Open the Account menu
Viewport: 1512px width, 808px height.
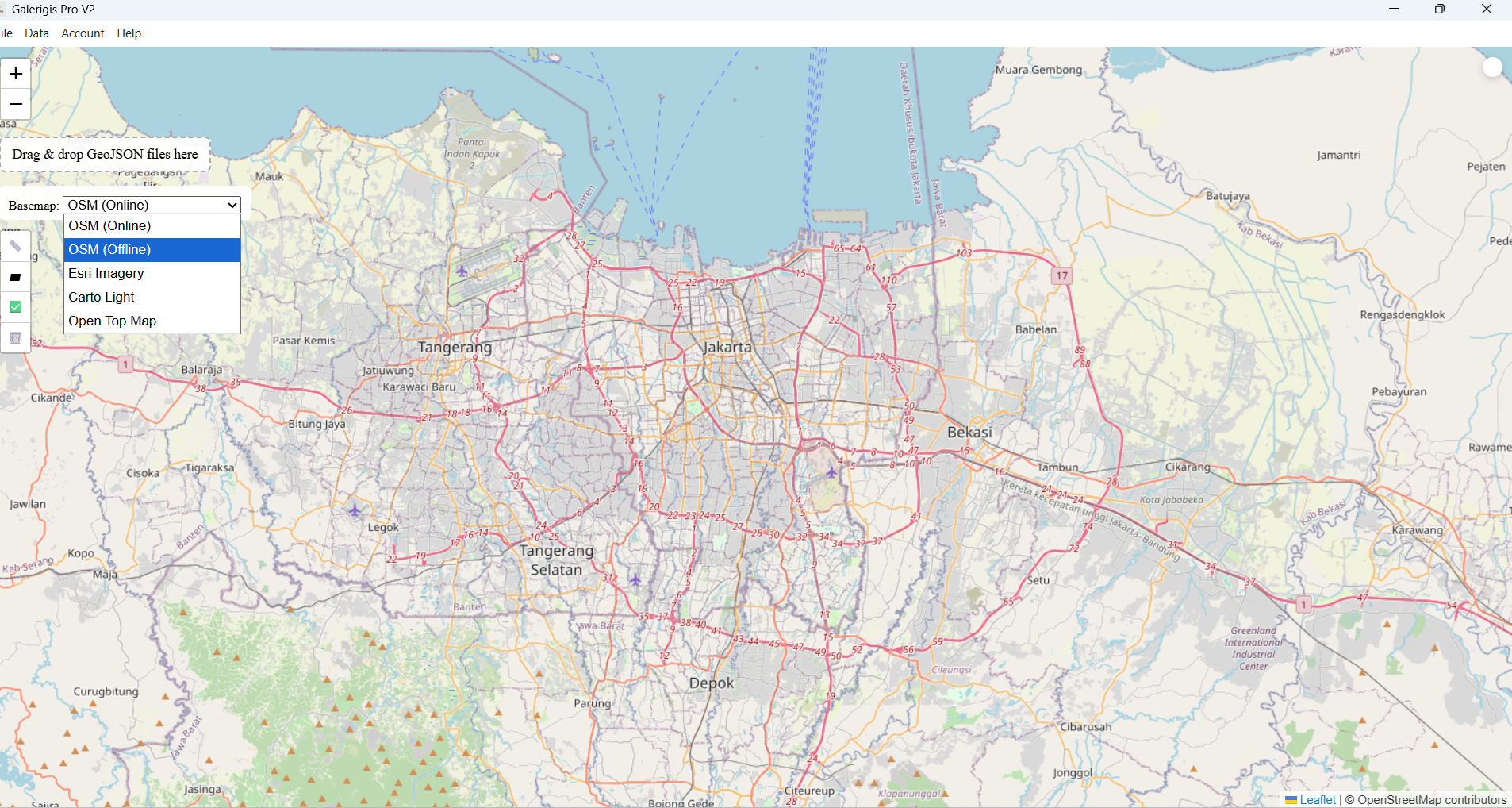coord(83,33)
